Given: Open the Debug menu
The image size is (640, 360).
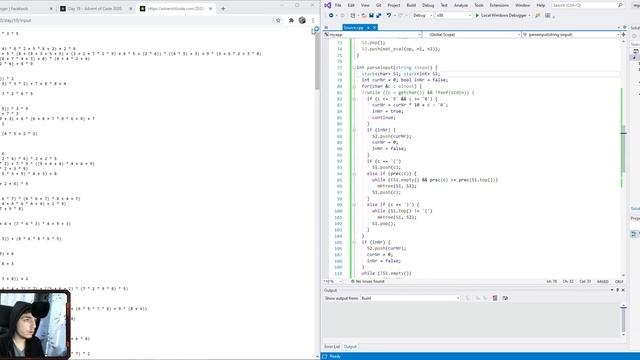Looking at the screenshot, I should [428, 5].
